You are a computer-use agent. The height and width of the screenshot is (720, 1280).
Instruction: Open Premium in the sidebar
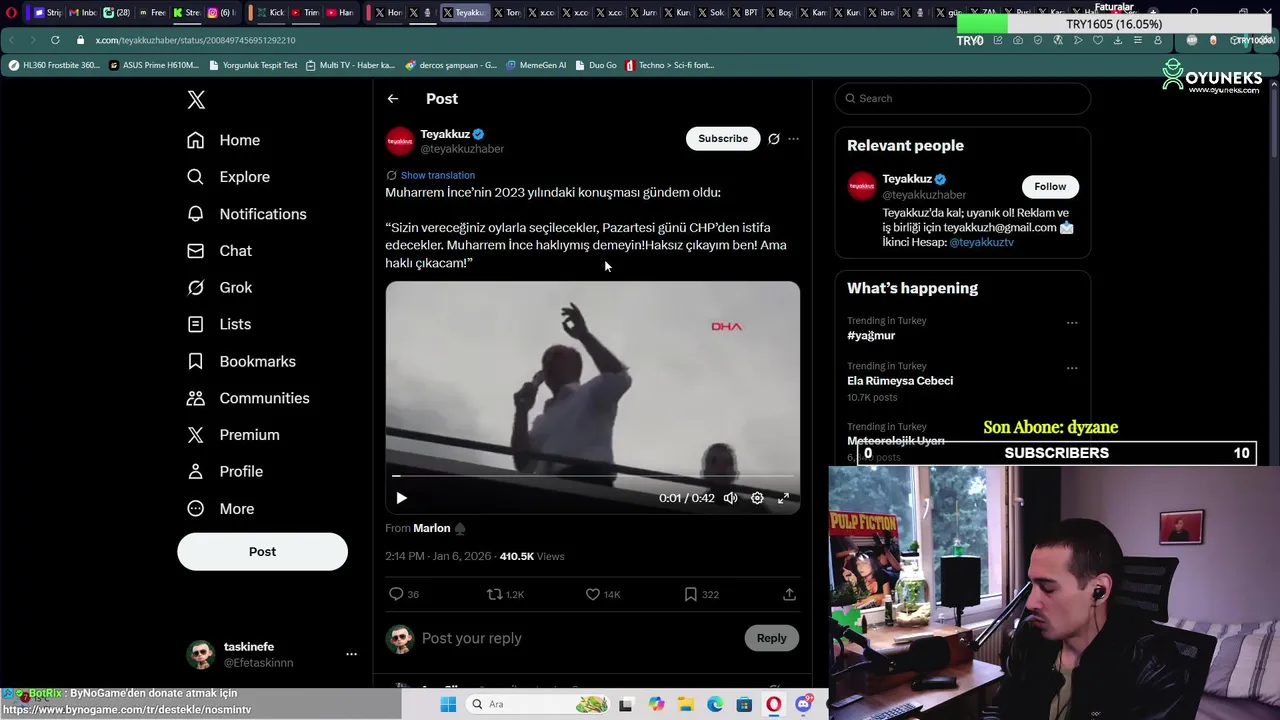click(233, 435)
